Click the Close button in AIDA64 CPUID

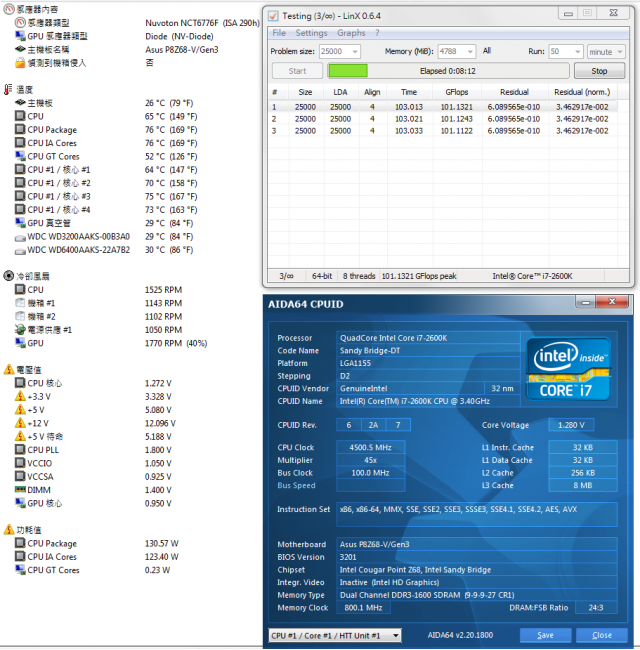tap(602, 635)
